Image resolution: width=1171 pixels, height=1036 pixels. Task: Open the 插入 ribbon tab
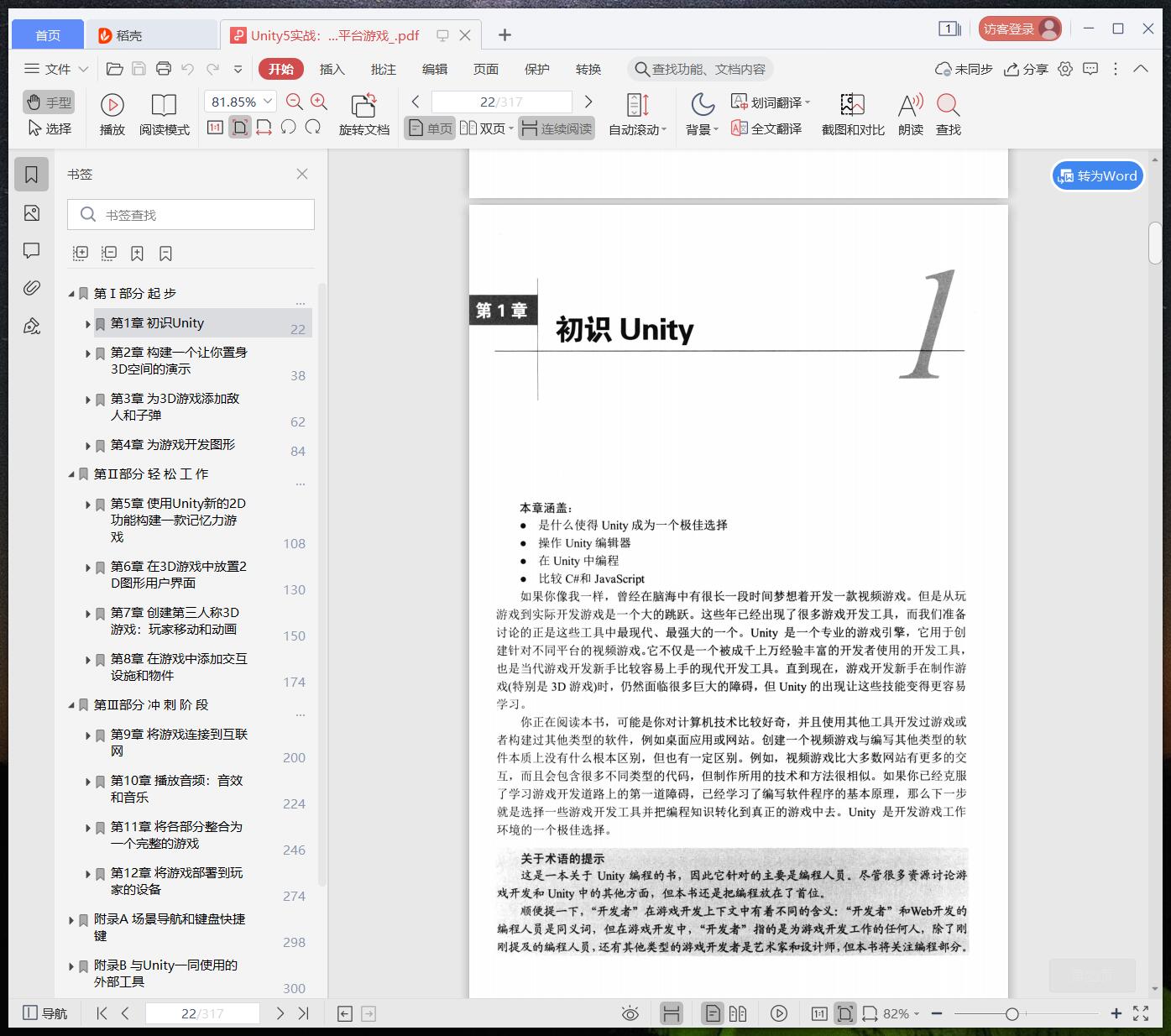tap(332, 69)
